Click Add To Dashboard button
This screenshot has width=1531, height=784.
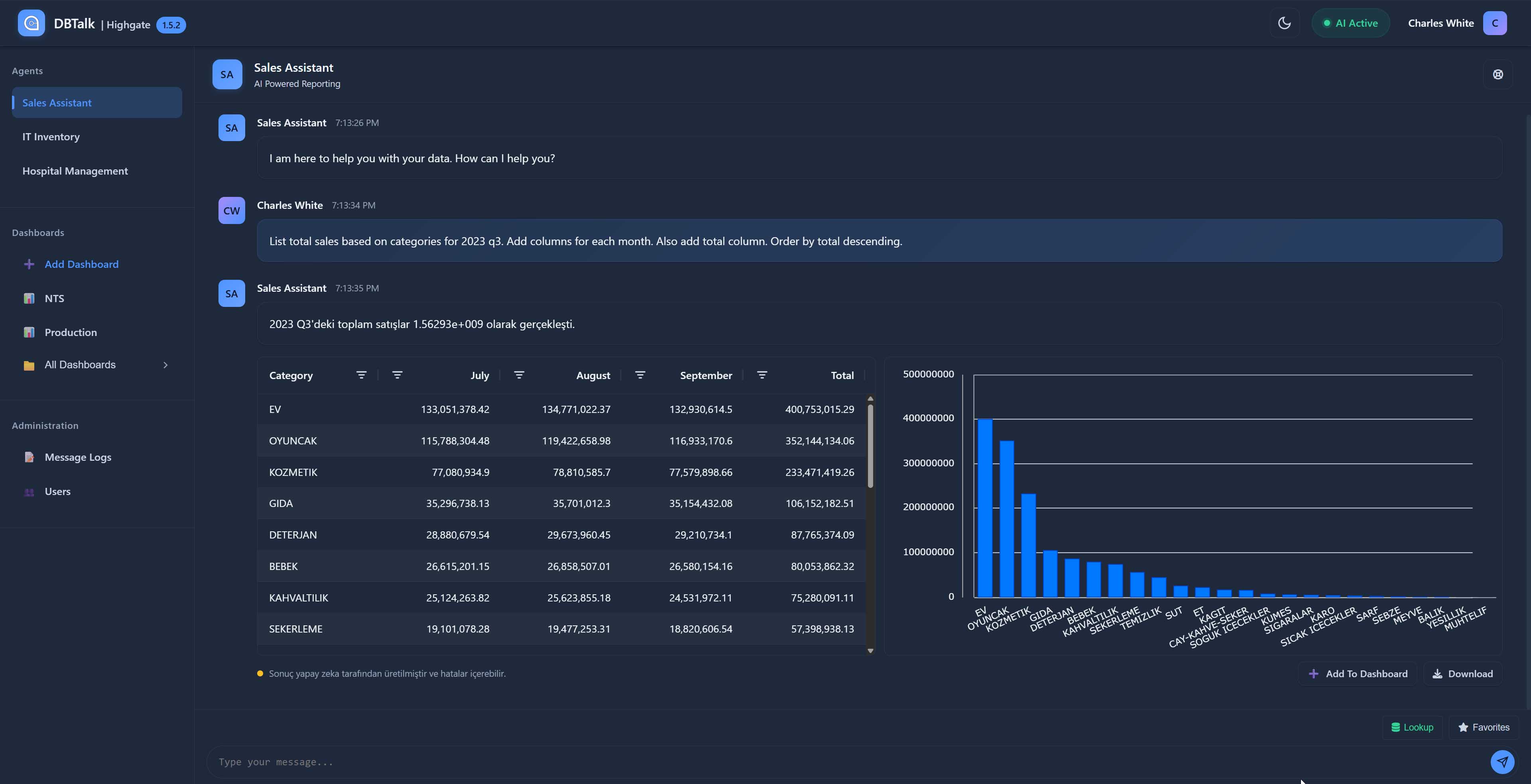click(1358, 674)
